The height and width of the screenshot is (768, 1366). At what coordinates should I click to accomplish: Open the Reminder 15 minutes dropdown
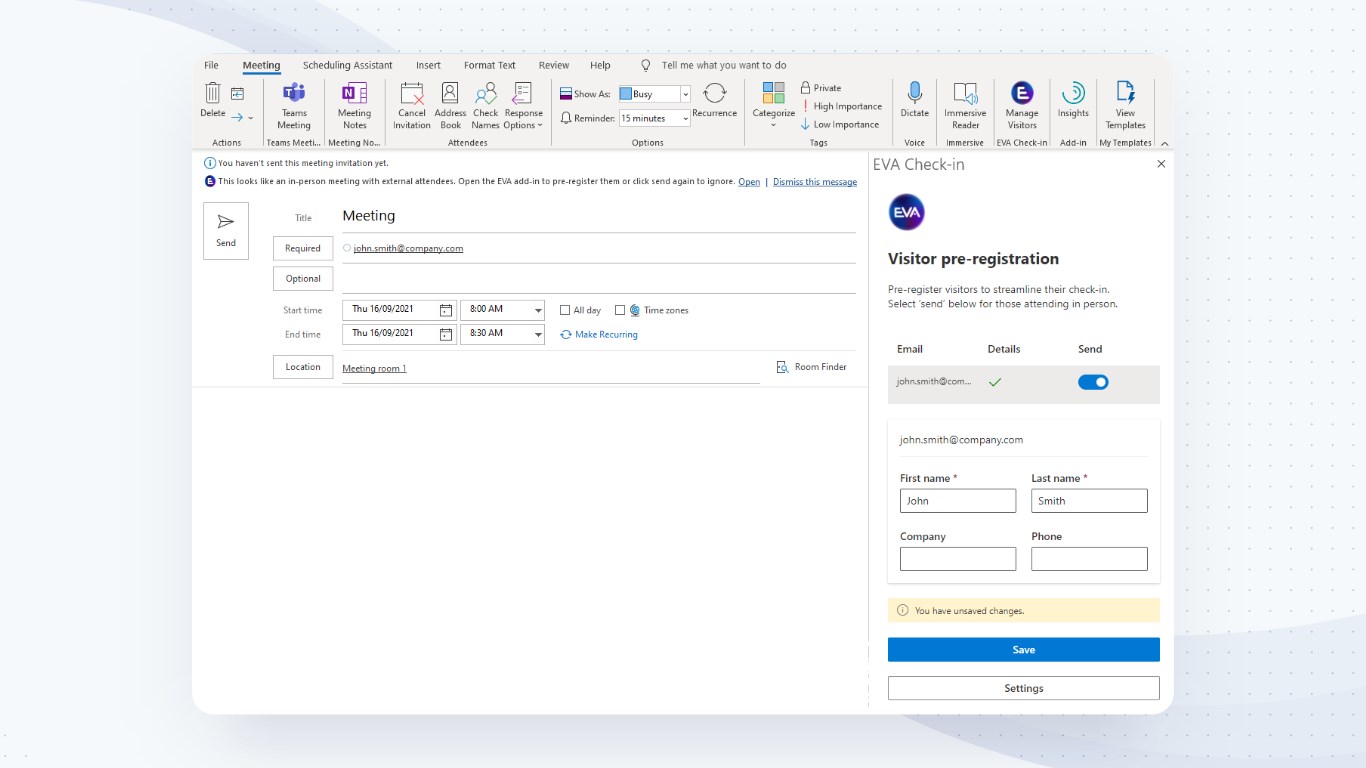[x=685, y=118]
